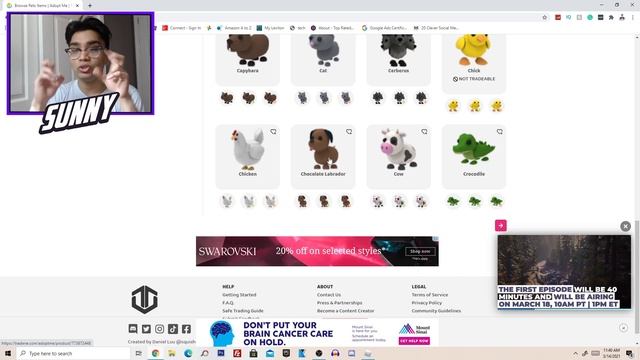Viewport: 640px width, 360px height.
Task: Open the Crocodile pet card
Action: click(474, 157)
